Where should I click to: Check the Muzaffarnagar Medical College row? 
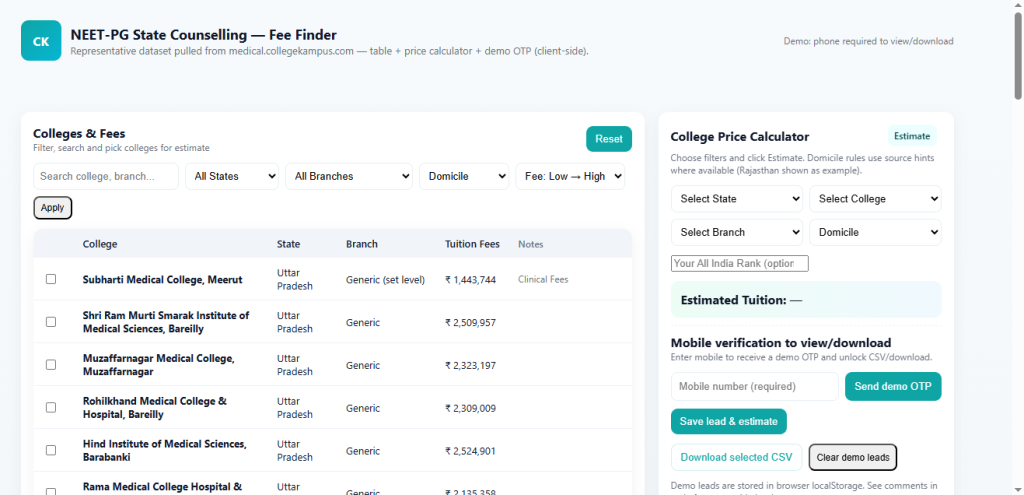[51, 365]
